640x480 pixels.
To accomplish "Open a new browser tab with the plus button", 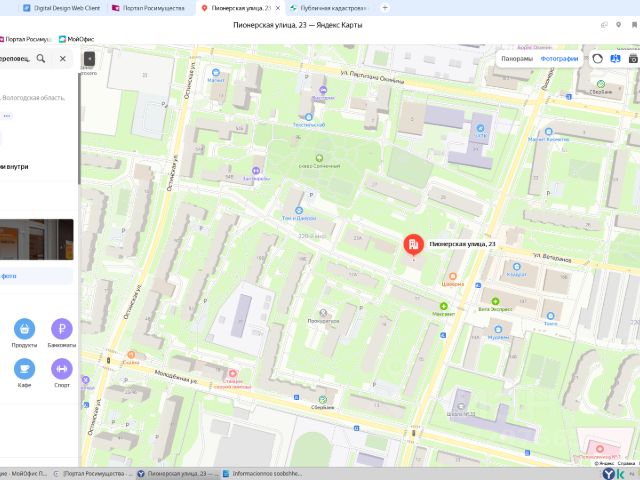I will click(384, 8).
